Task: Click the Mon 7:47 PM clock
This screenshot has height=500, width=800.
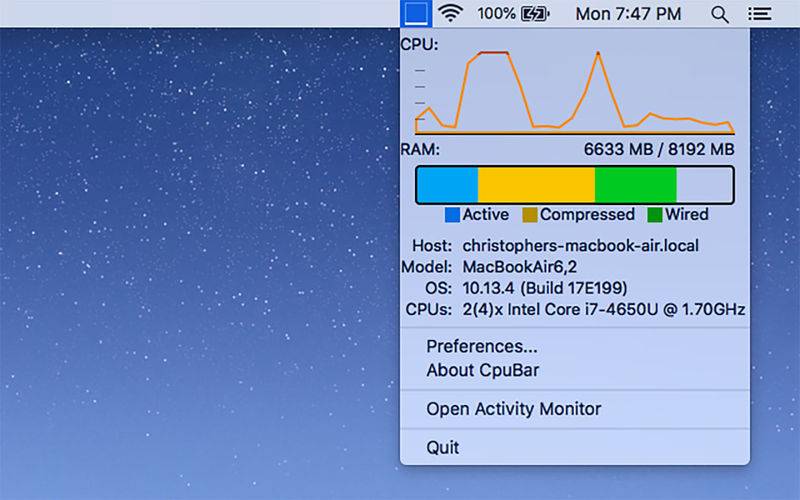Action: (628, 14)
